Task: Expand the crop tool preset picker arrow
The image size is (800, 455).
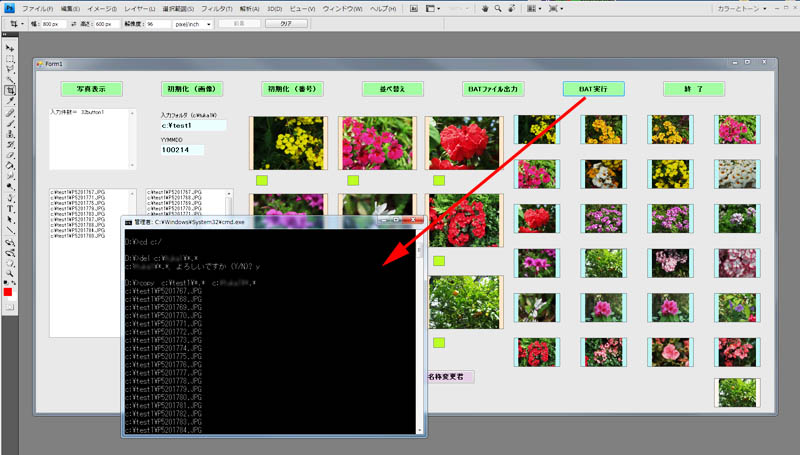Action: pyautogui.click(x=21, y=23)
